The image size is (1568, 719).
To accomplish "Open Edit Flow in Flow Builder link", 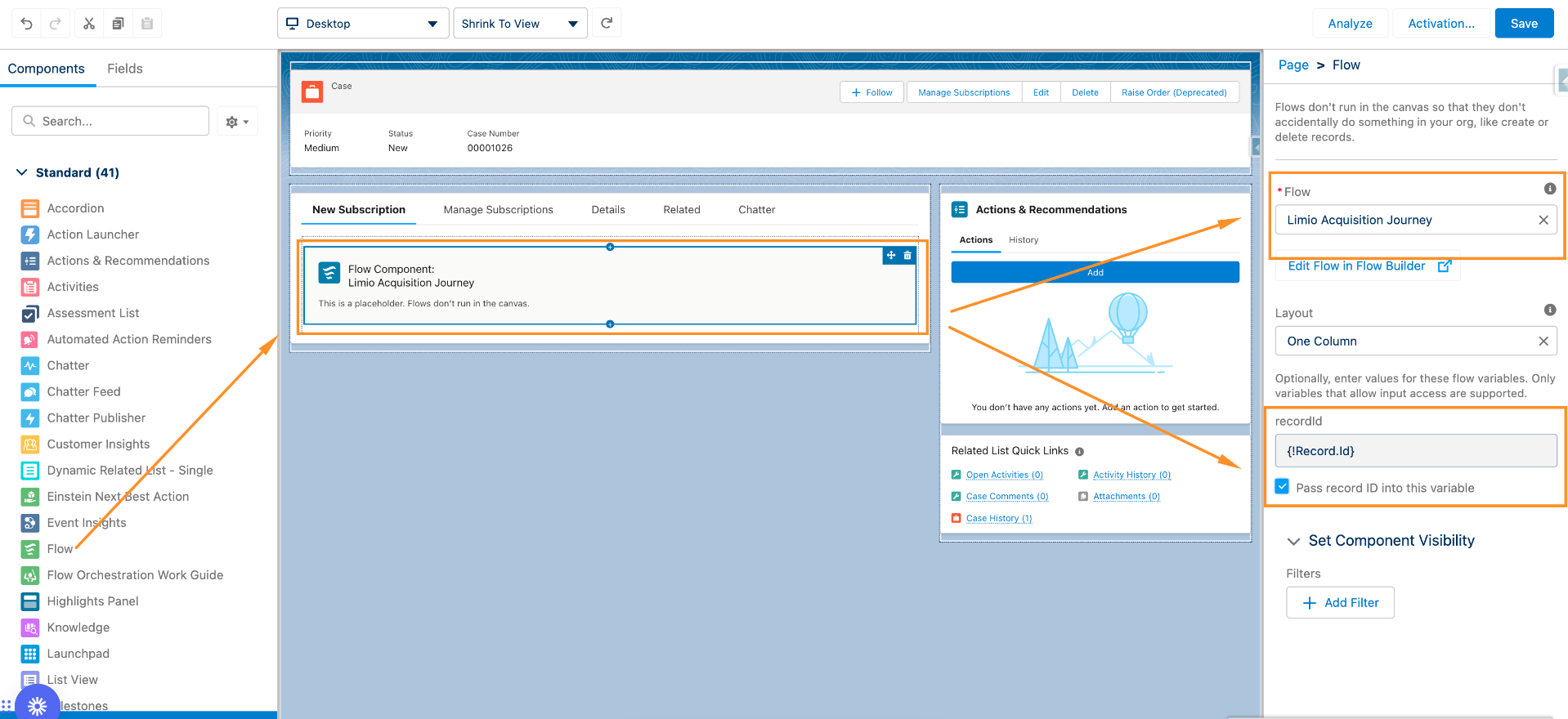I will point(1368,266).
